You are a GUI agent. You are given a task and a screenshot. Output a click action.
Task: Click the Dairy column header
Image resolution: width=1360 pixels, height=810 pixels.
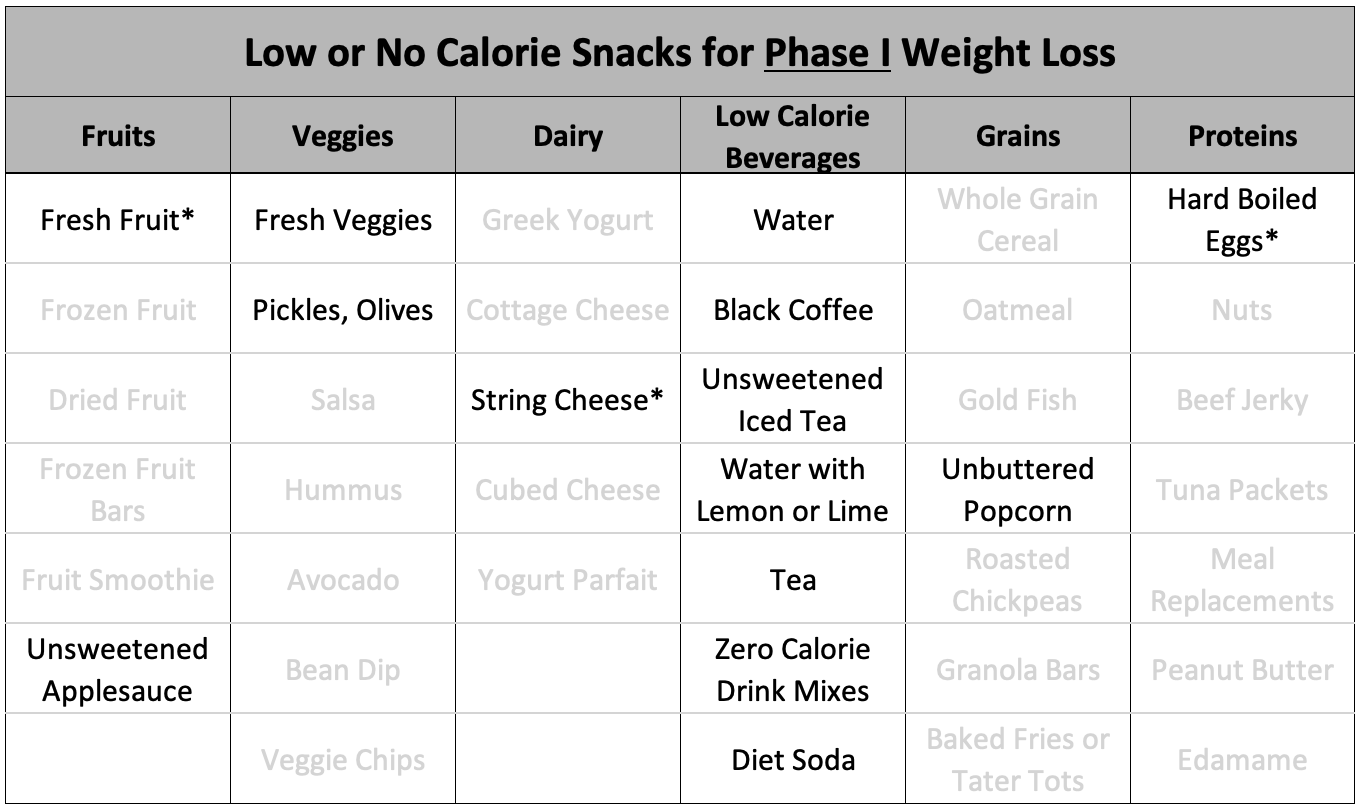pos(568,136)
